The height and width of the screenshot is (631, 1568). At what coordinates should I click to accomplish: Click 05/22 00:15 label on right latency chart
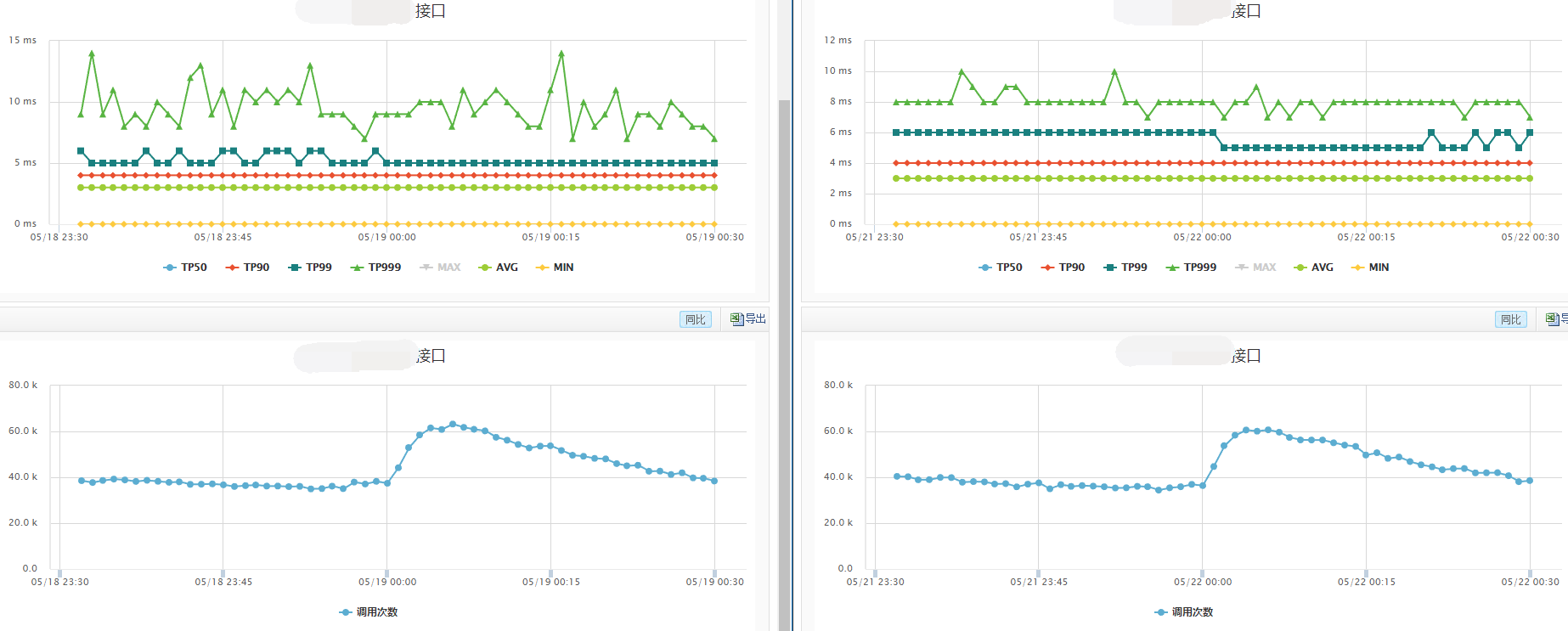click(1367, 238)
